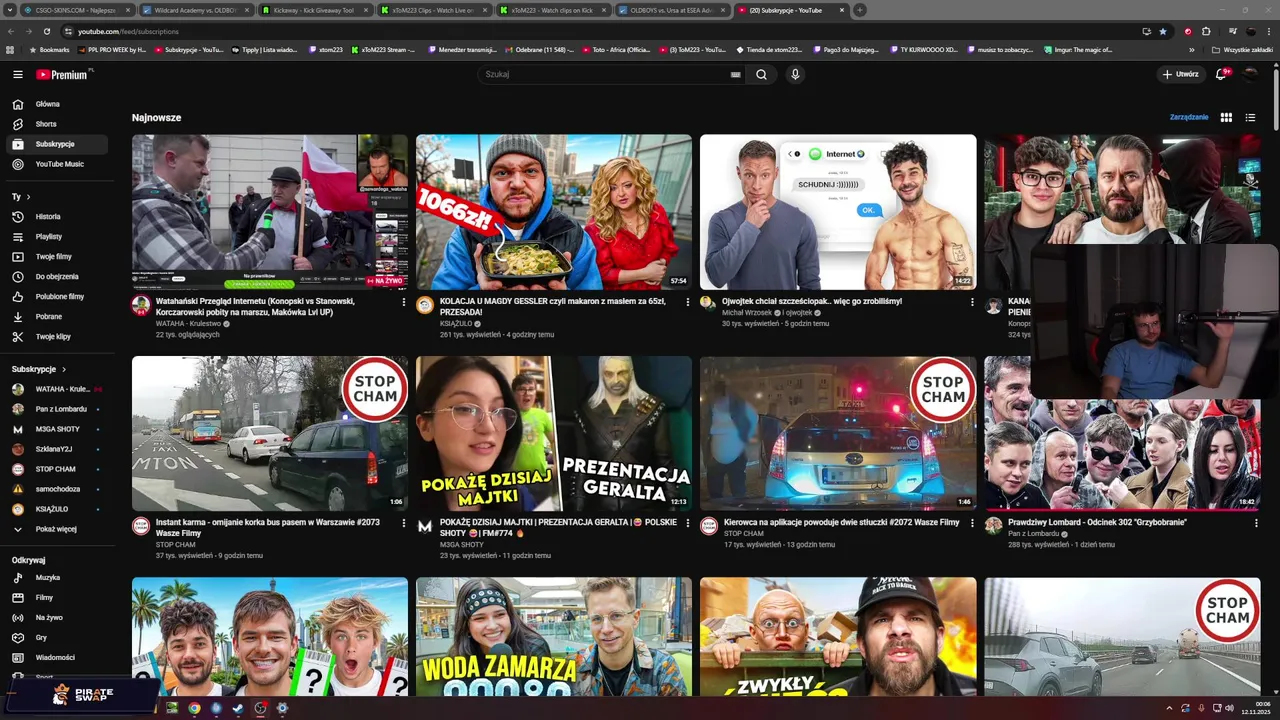The image size is (1280, 720).
Task: Reload the page in browser toolbar
Action: [46, 31]
